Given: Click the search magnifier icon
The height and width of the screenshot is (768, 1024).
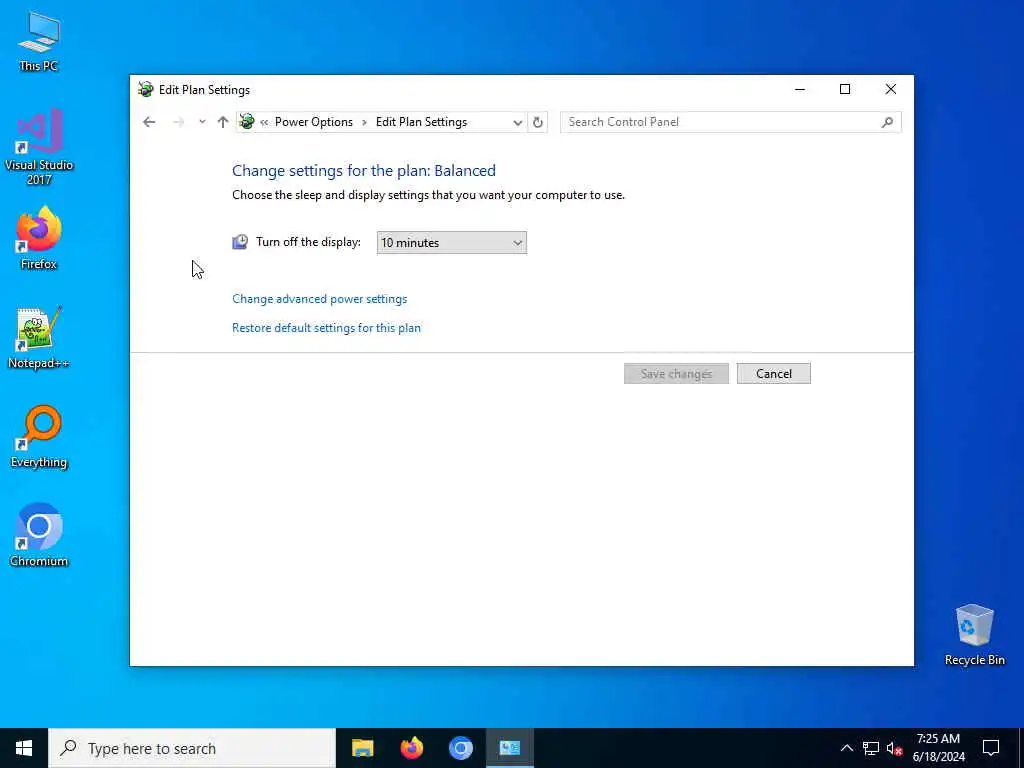Looking at the screenshot, I should coord(887,122).
